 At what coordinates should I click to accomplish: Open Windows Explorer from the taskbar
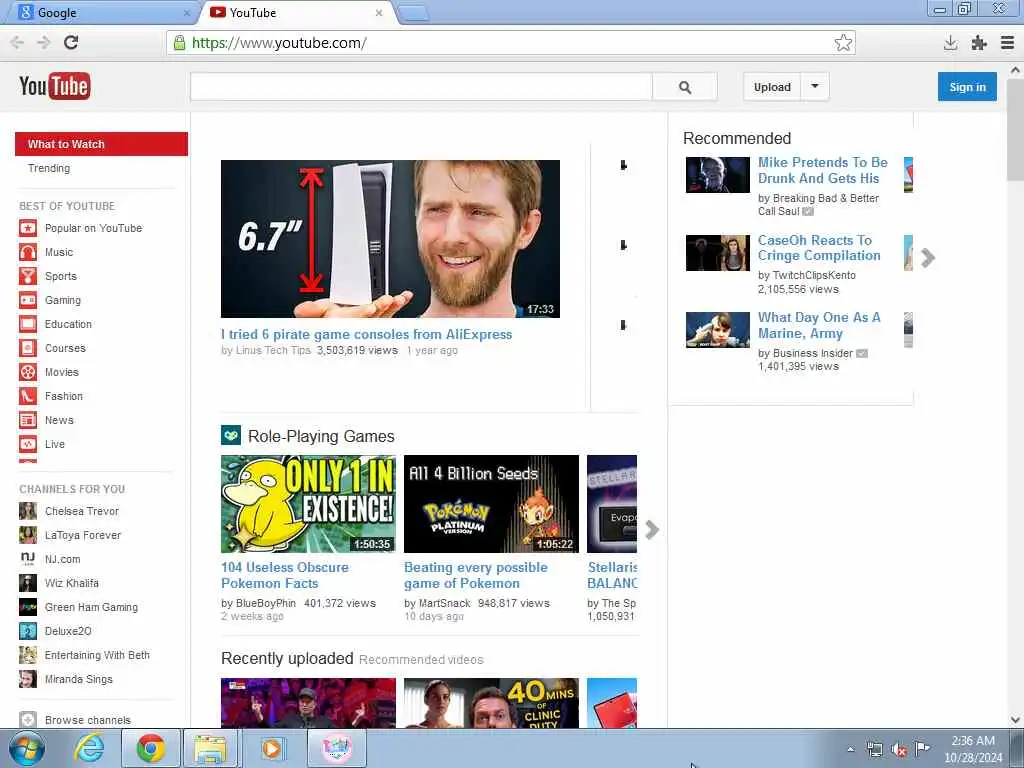point(209,748)
